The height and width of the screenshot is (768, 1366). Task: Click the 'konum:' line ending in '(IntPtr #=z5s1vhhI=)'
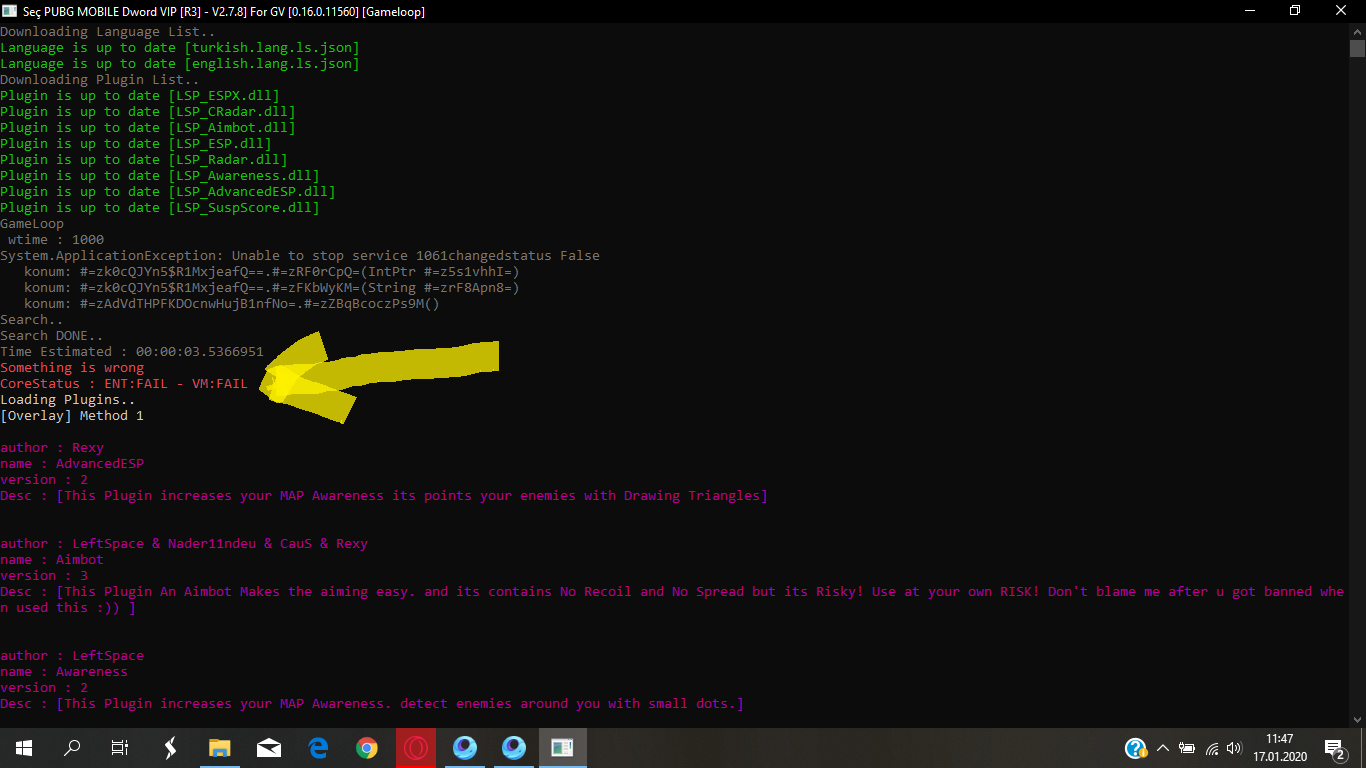(272, 272)
